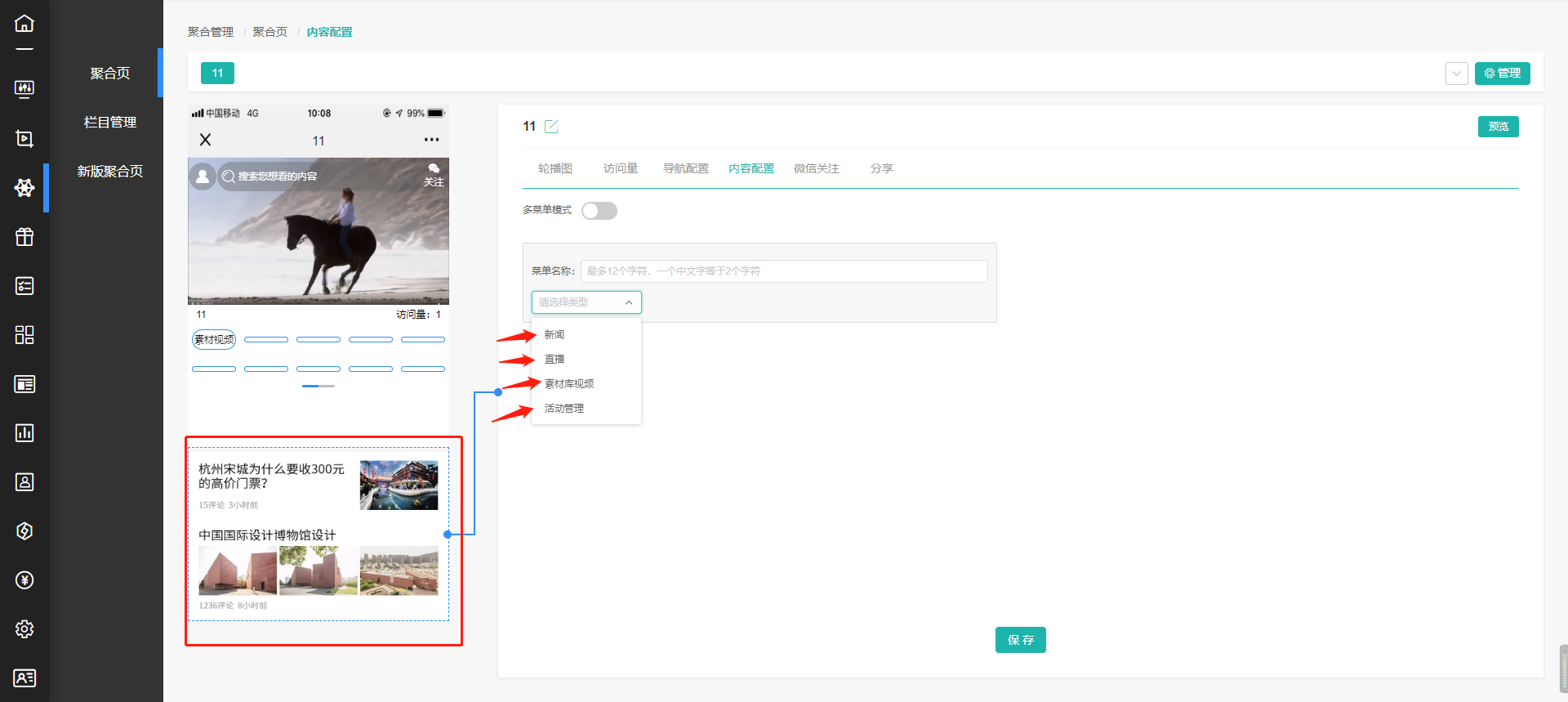
Task: Click the 聚合页 breadcrumb link
Action: click(270, 32)
